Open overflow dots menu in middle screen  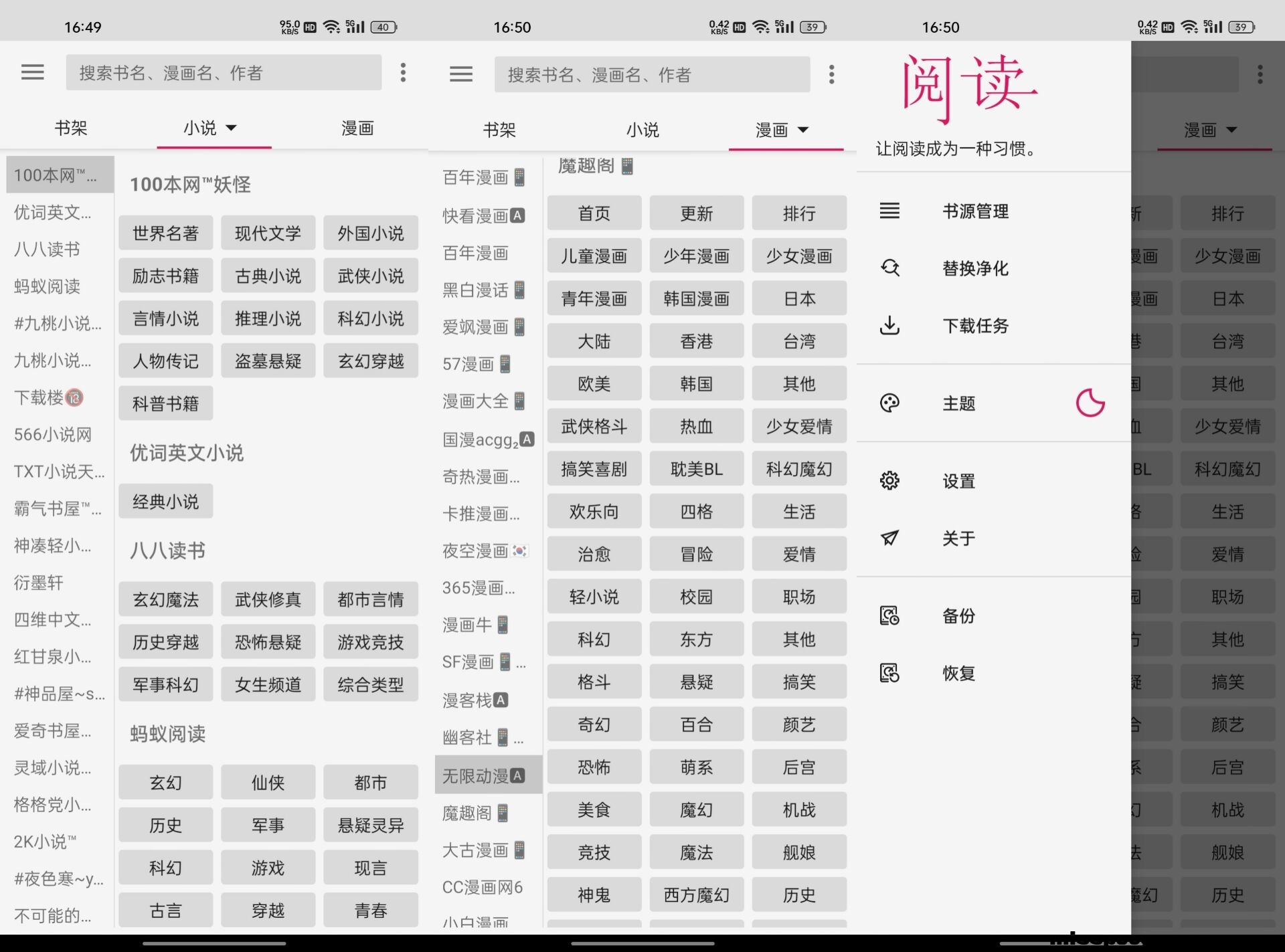tap(832, 74)
